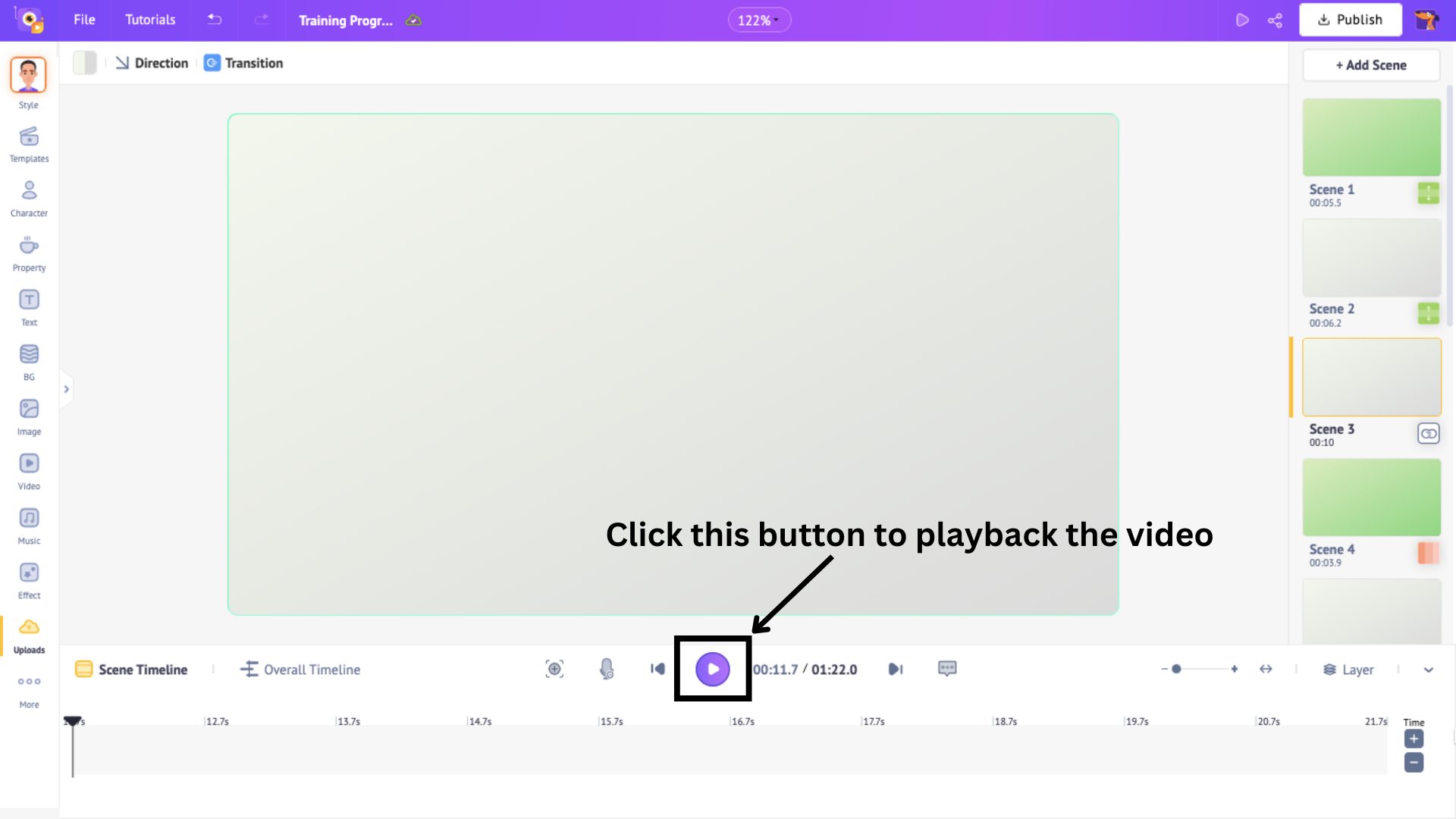Viewport: 1456px width, 819px height.
Task: Toggle Scene 3 transition icon
Action: tap(1428, 434)
